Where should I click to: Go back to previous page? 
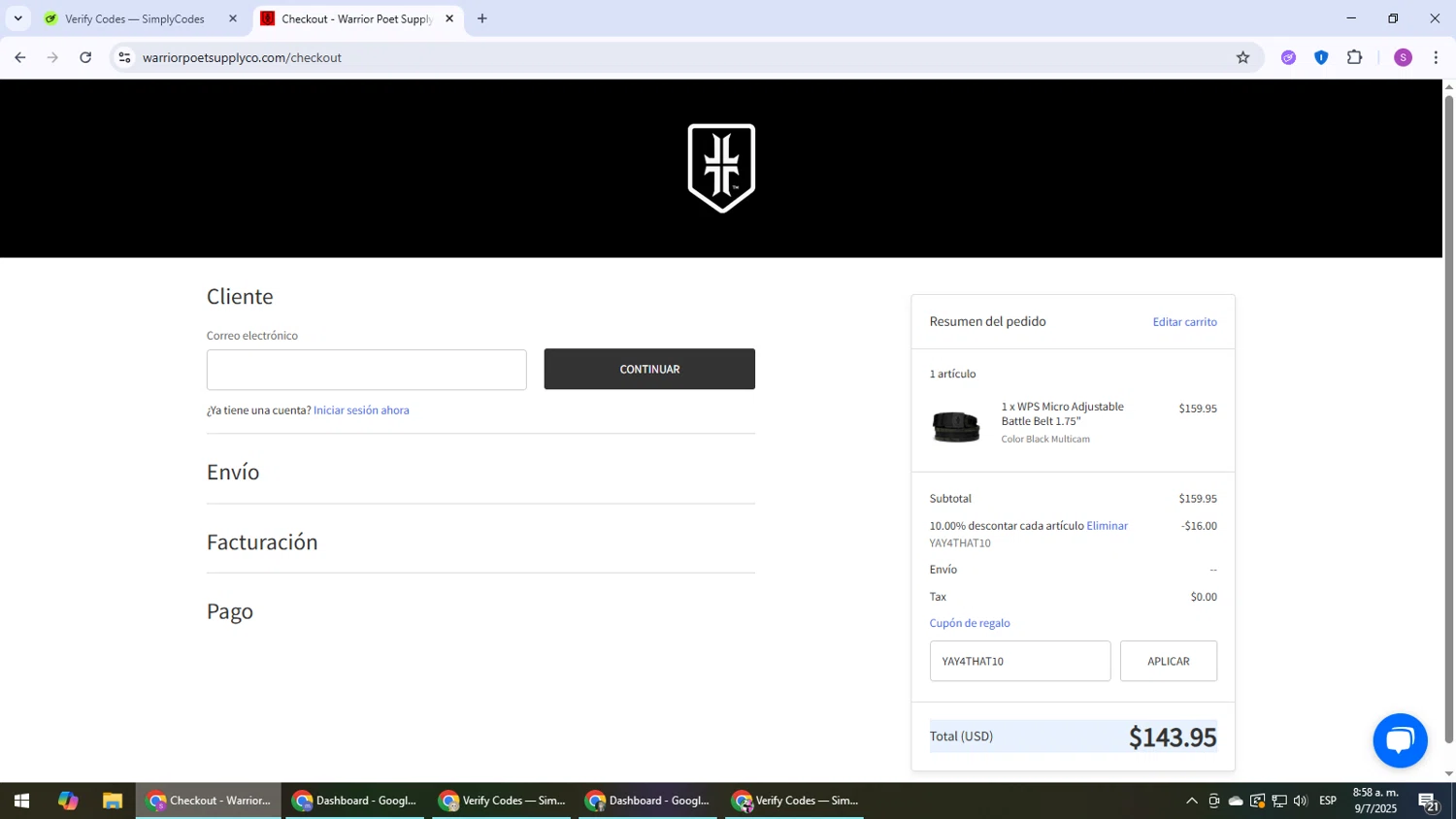click(x=20, y=57)
